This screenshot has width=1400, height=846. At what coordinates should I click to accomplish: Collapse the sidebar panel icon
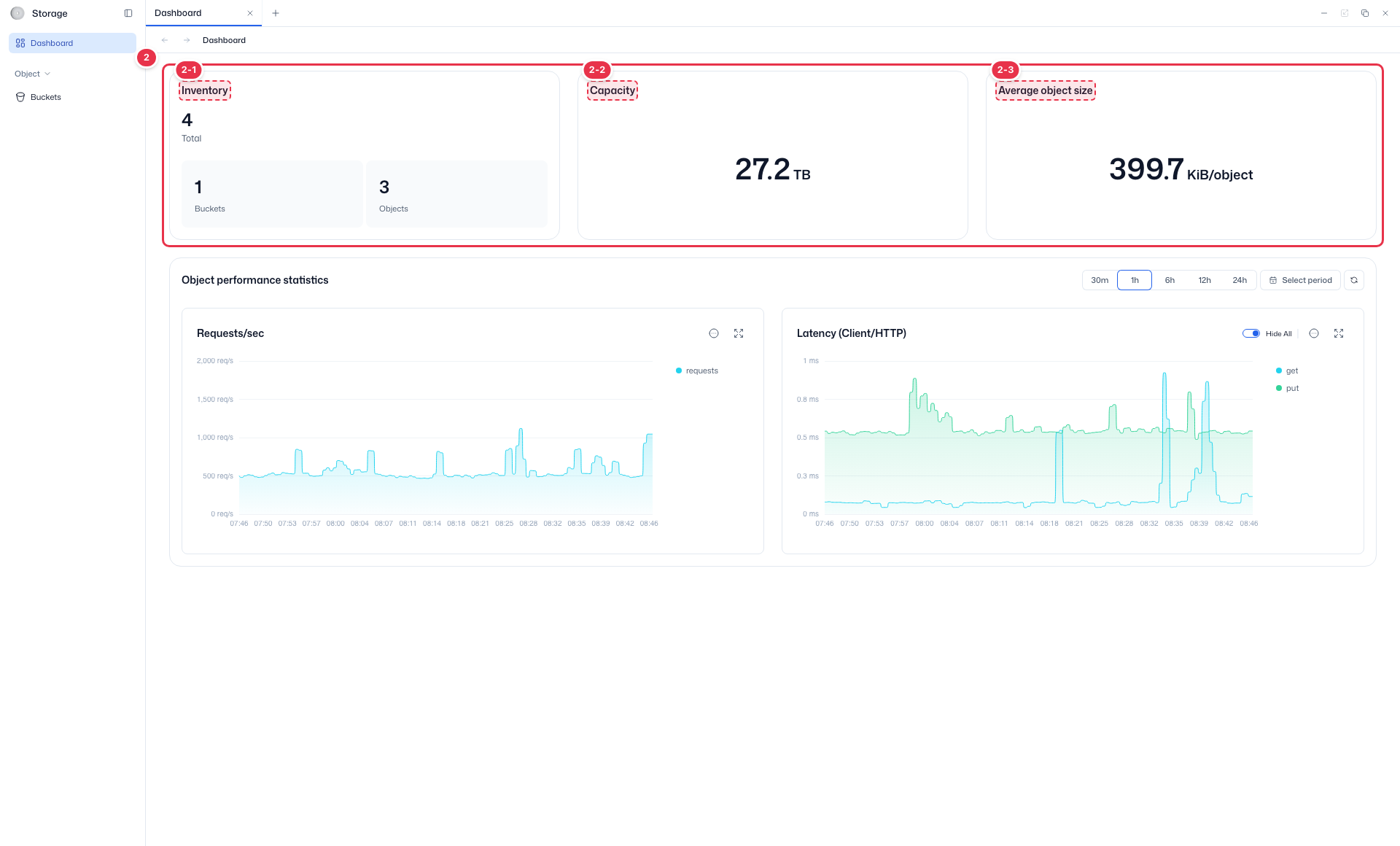(128, 13)
